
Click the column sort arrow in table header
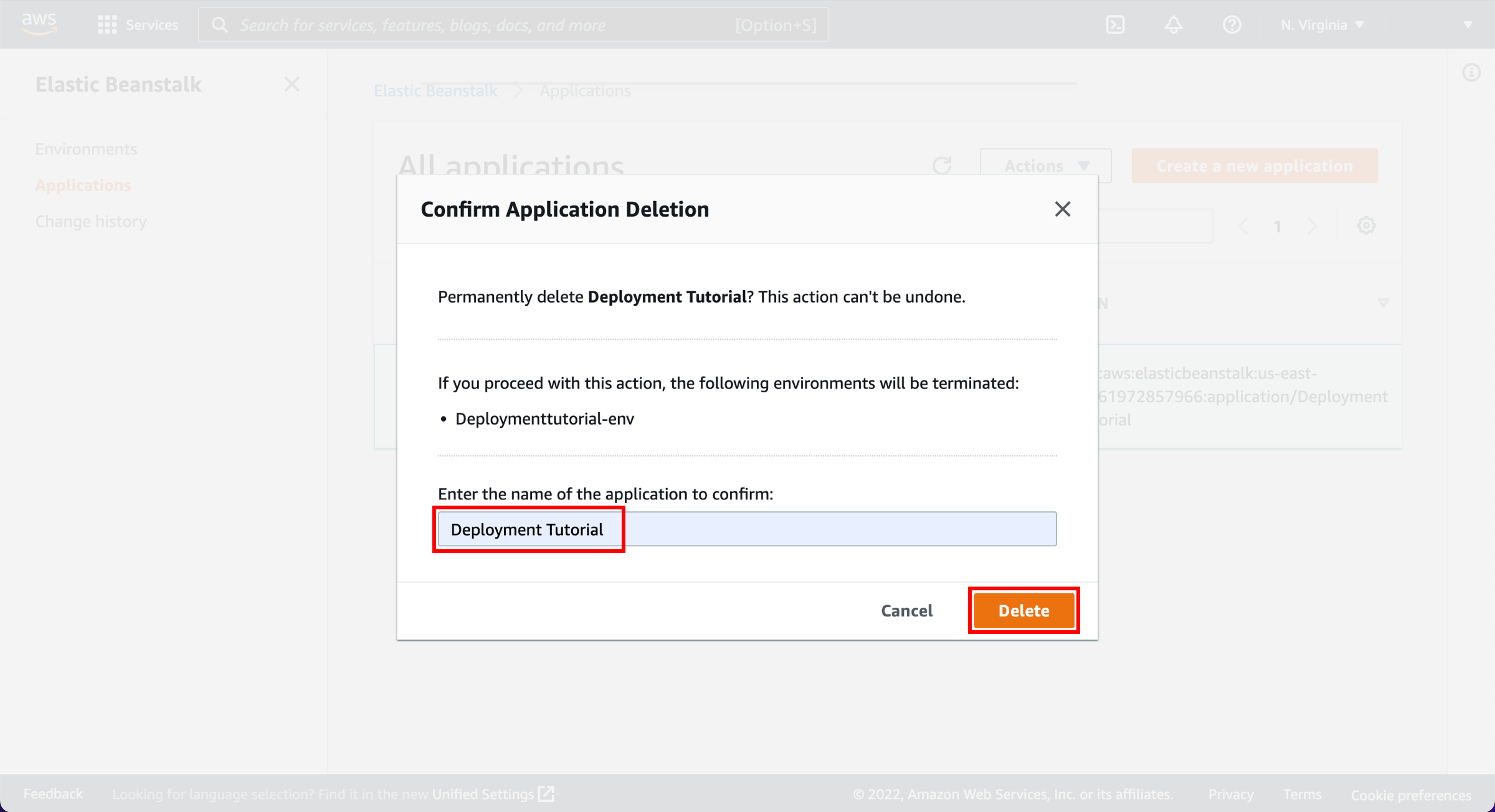1383,303
